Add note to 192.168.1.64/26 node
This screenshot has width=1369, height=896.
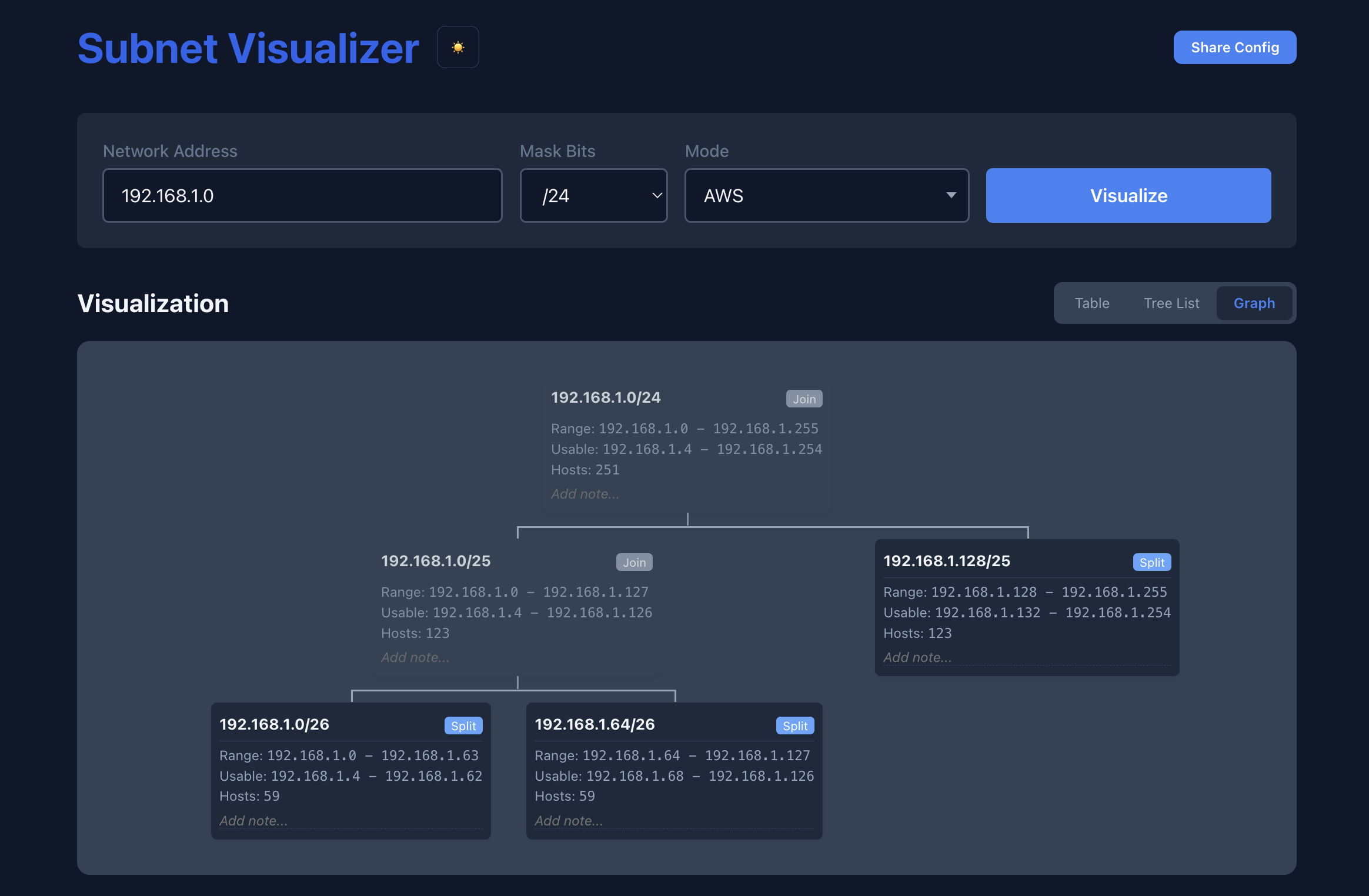pos(674,821)
